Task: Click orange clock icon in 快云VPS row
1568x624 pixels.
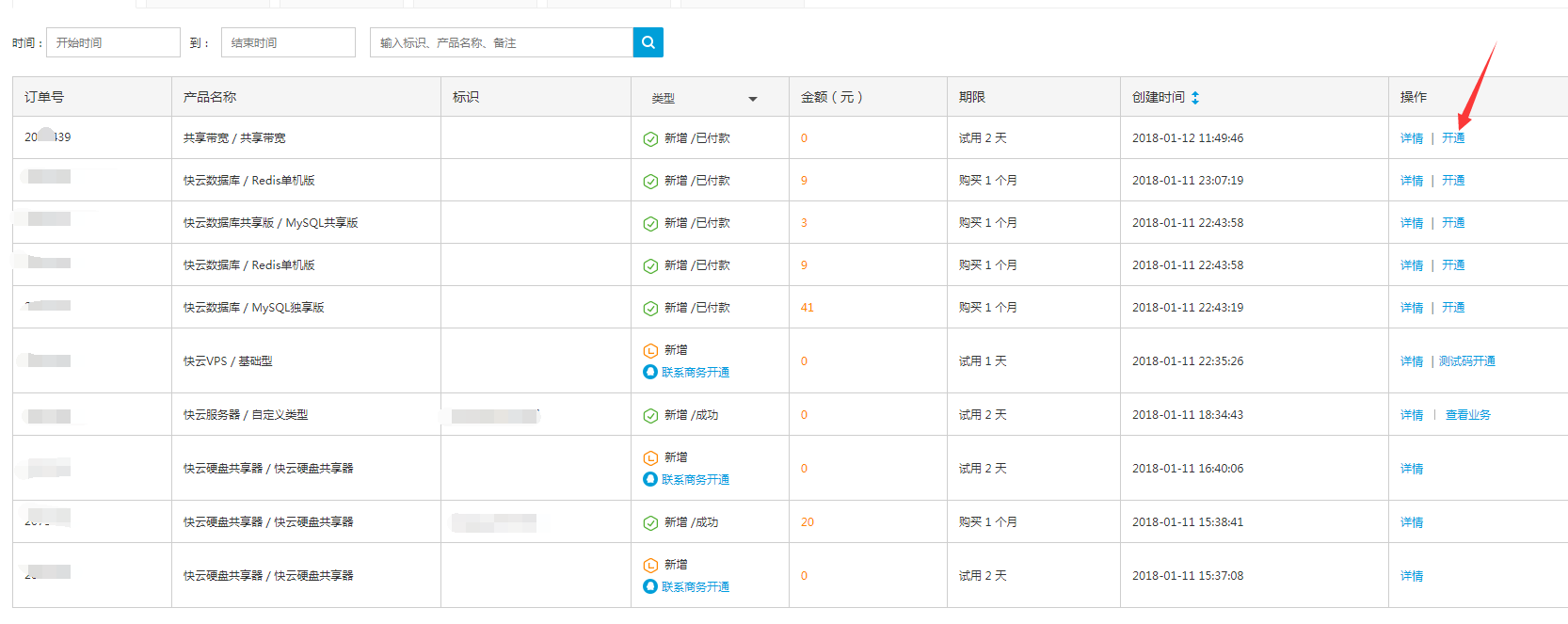Action: [x=650, y=351]
